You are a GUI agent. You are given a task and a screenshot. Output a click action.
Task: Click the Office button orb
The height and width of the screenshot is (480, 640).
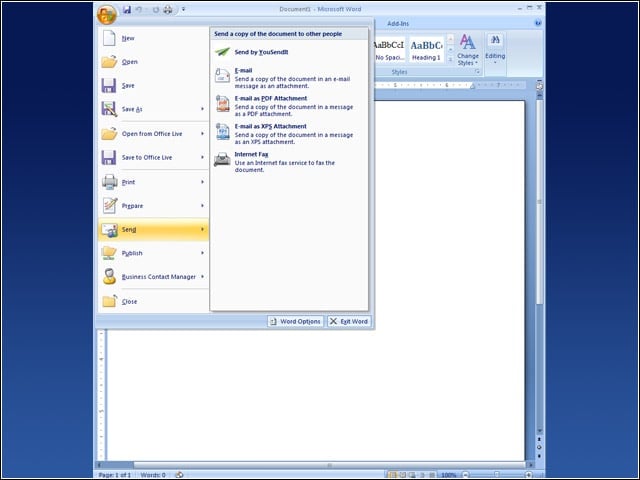[107, 14]
